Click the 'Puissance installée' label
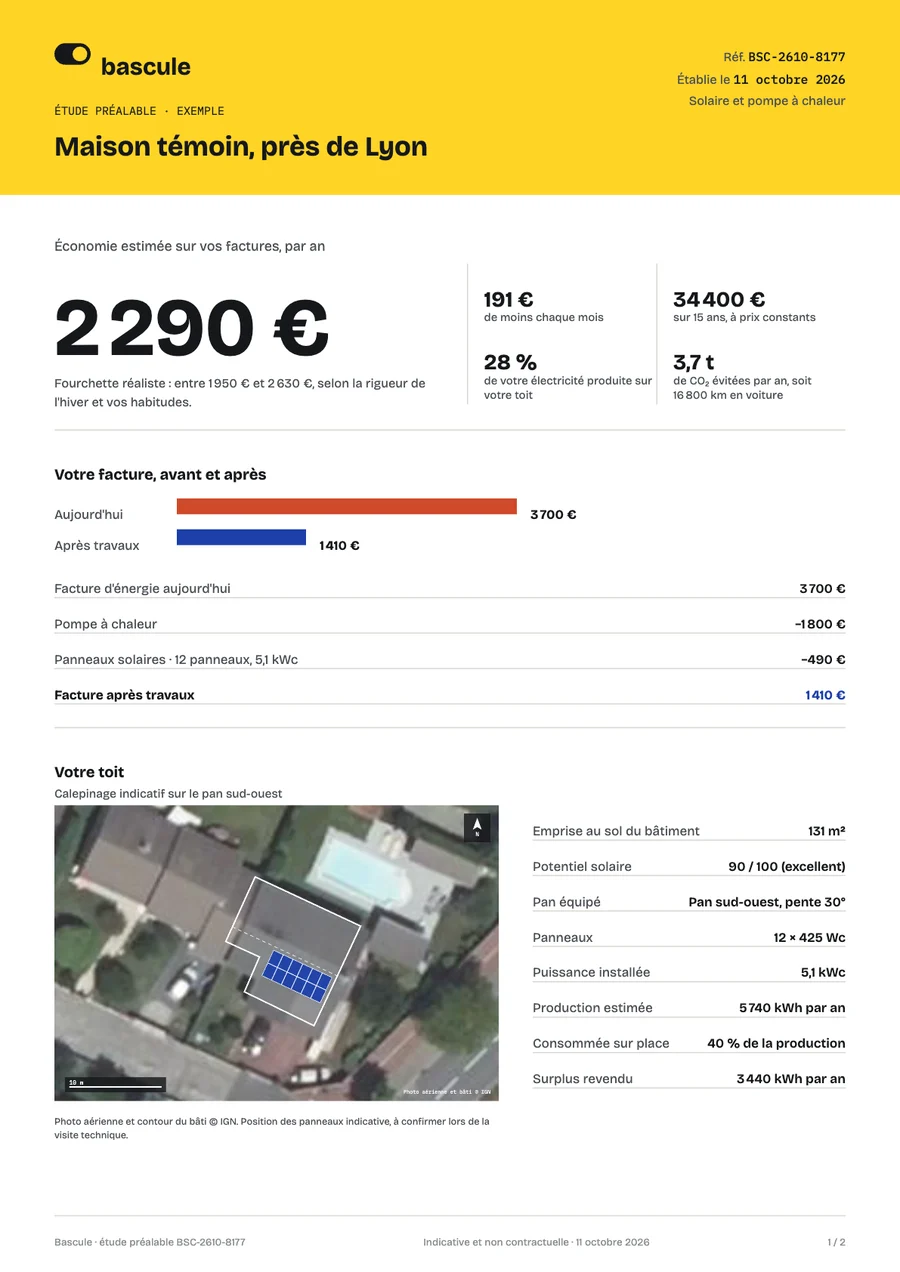900x1272 pixels. point(591,973)
